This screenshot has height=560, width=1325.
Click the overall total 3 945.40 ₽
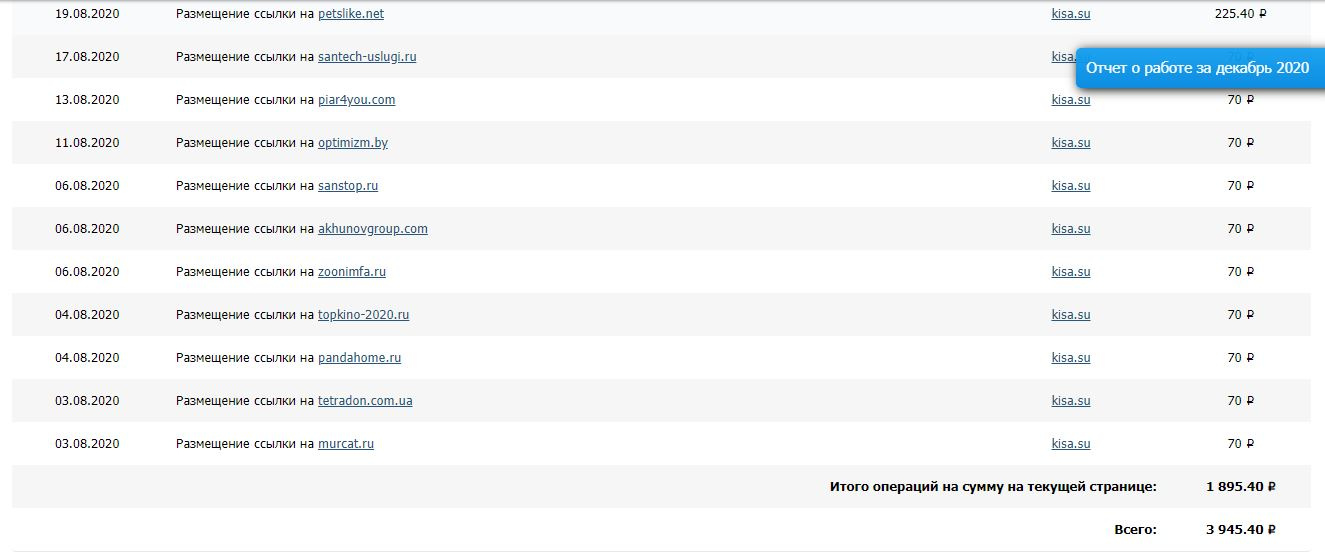(1241, 530)
